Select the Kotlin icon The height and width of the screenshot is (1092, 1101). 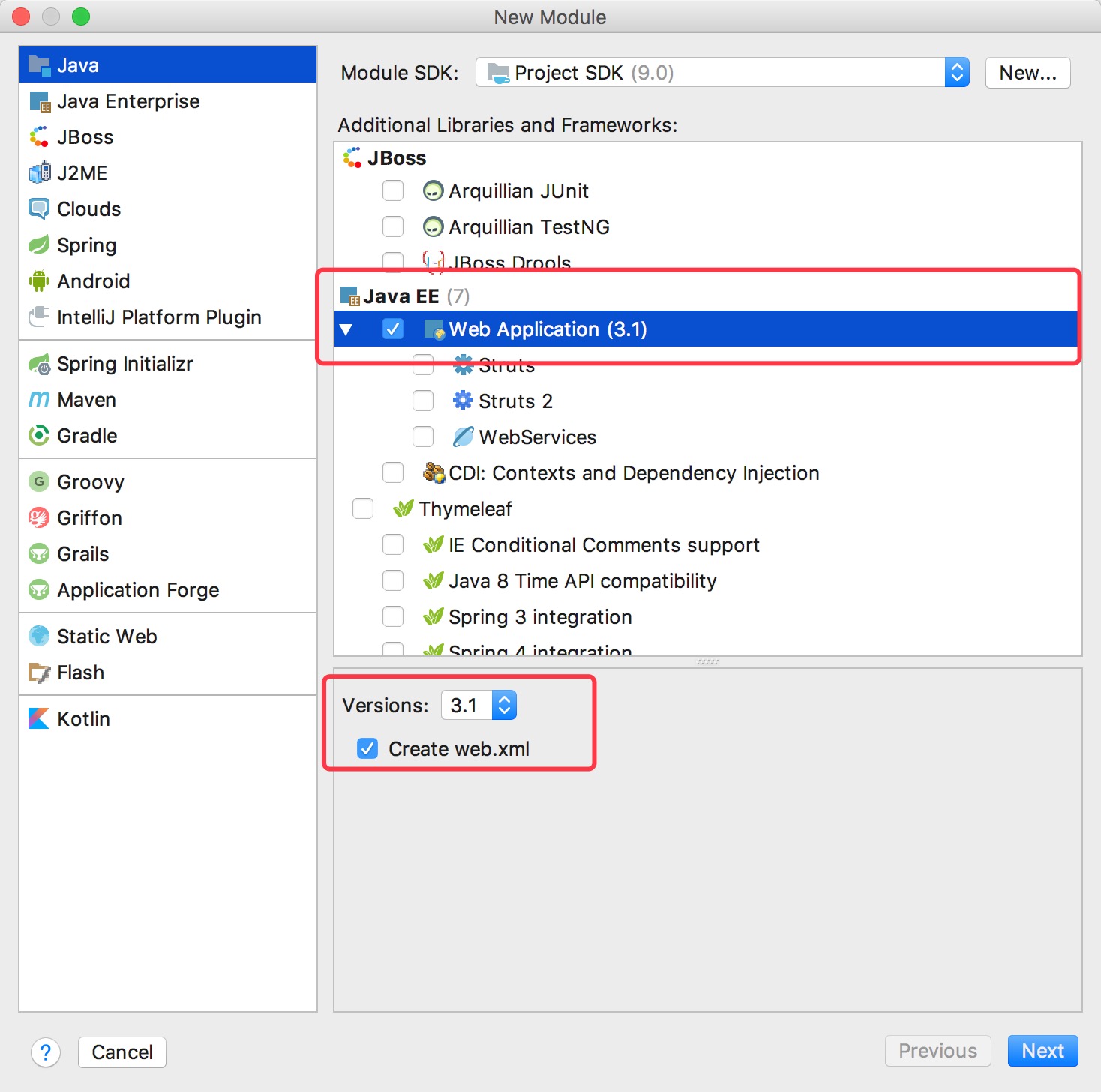pyautogui.click(x=39, y=718)
